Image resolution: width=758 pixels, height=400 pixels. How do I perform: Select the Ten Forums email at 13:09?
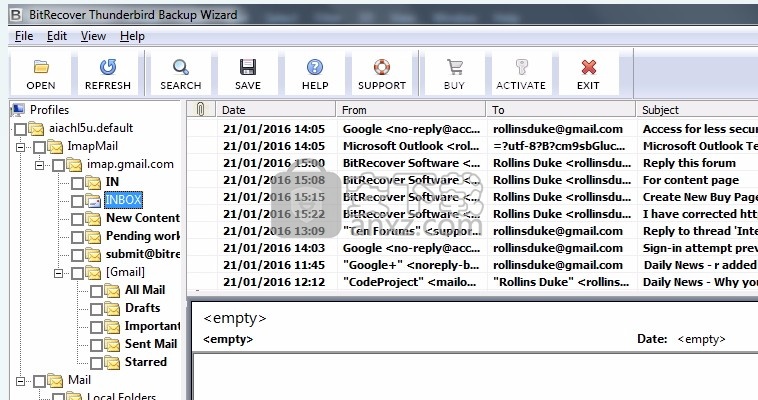coord(472,231)
